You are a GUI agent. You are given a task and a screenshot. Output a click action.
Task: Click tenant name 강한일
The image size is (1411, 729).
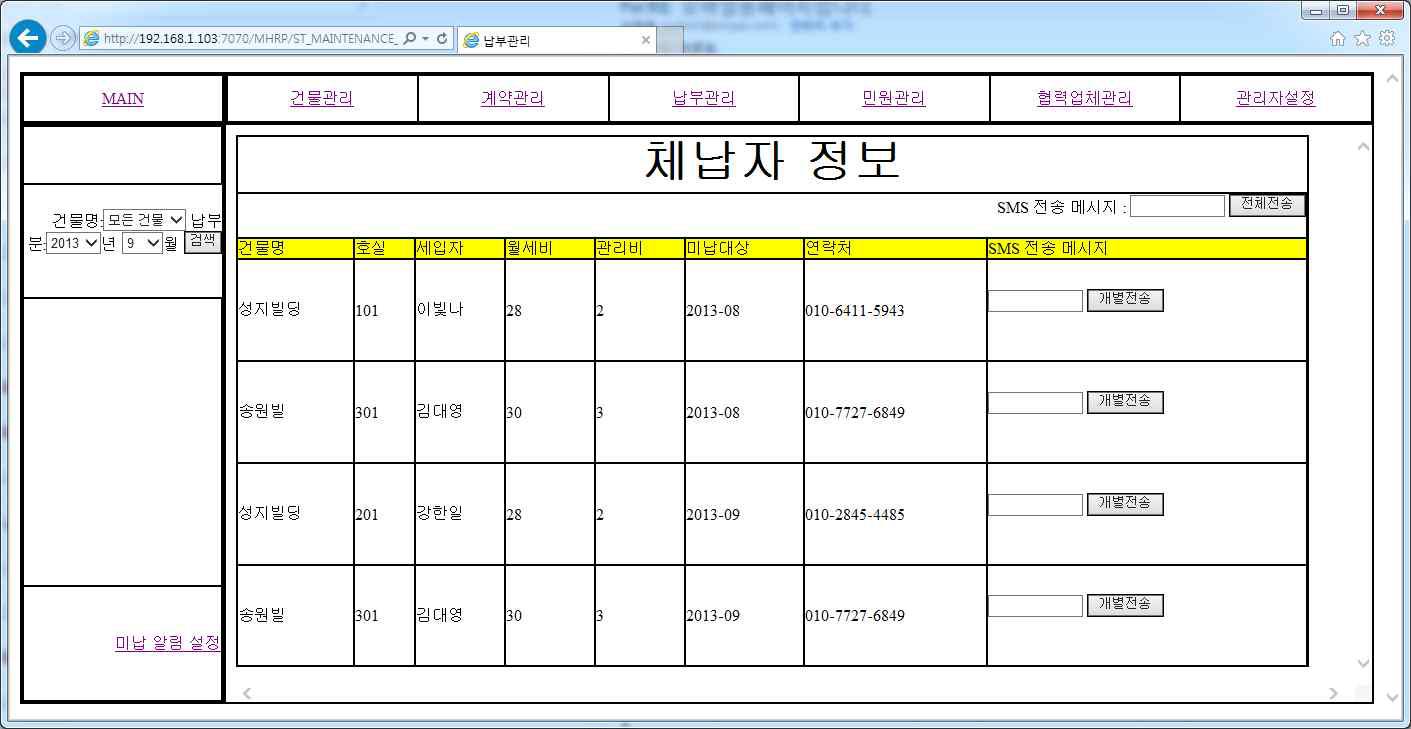439,514
